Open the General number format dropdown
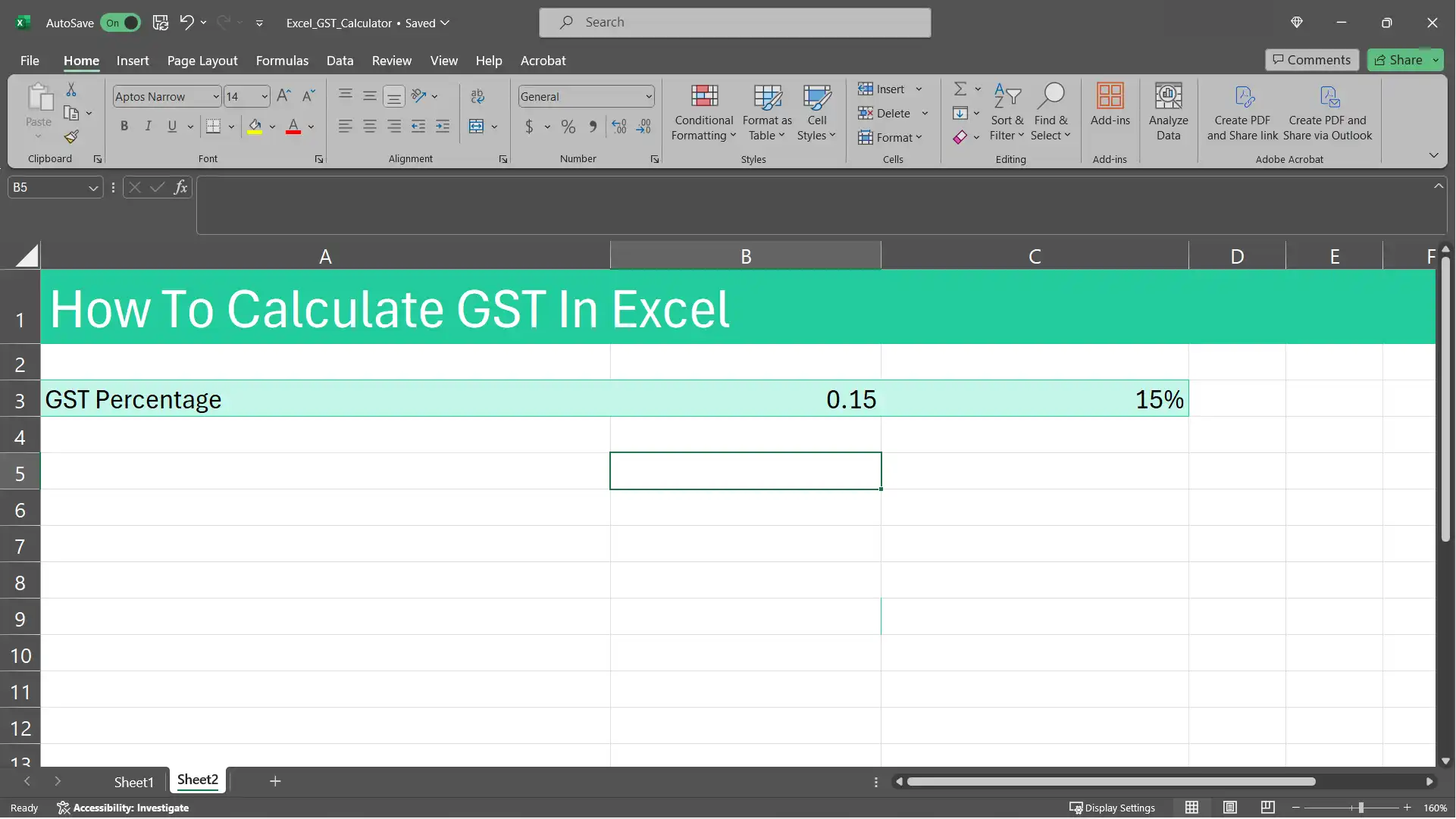 (x=649, y=96)
